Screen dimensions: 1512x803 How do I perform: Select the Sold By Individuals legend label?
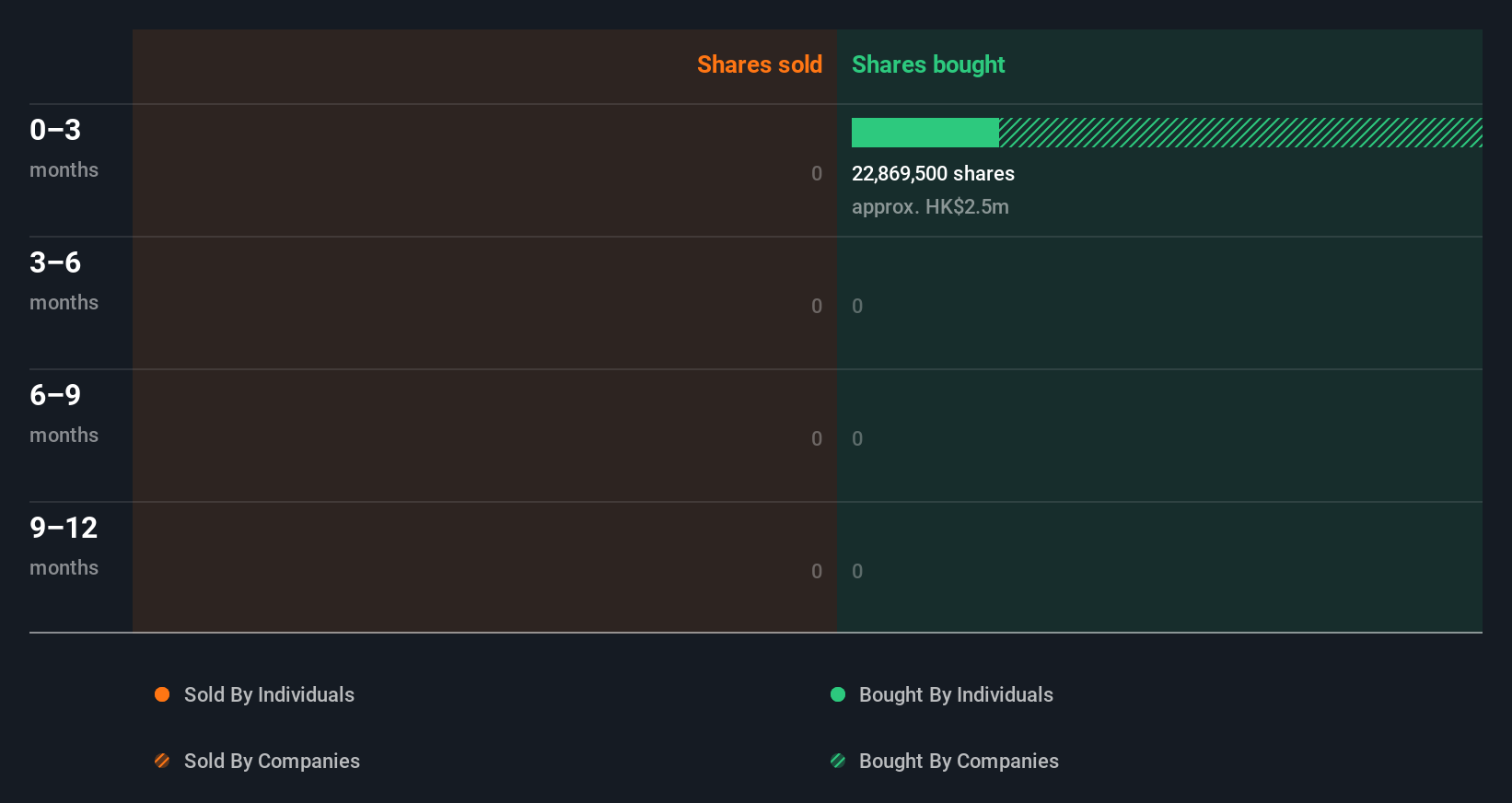[269, 695]
